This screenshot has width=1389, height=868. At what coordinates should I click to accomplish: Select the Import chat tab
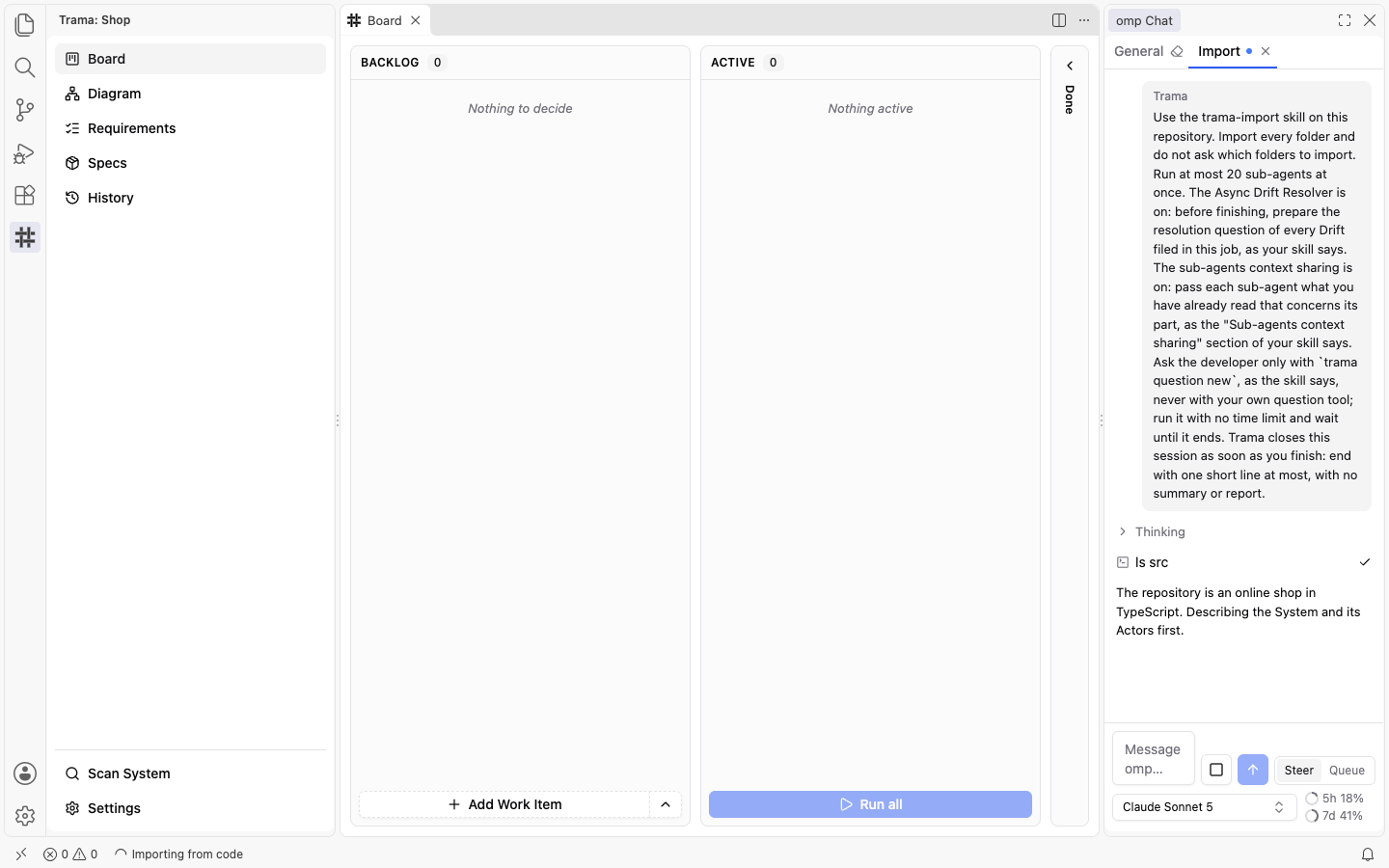pyautogui.click(x=1219, y=51)
